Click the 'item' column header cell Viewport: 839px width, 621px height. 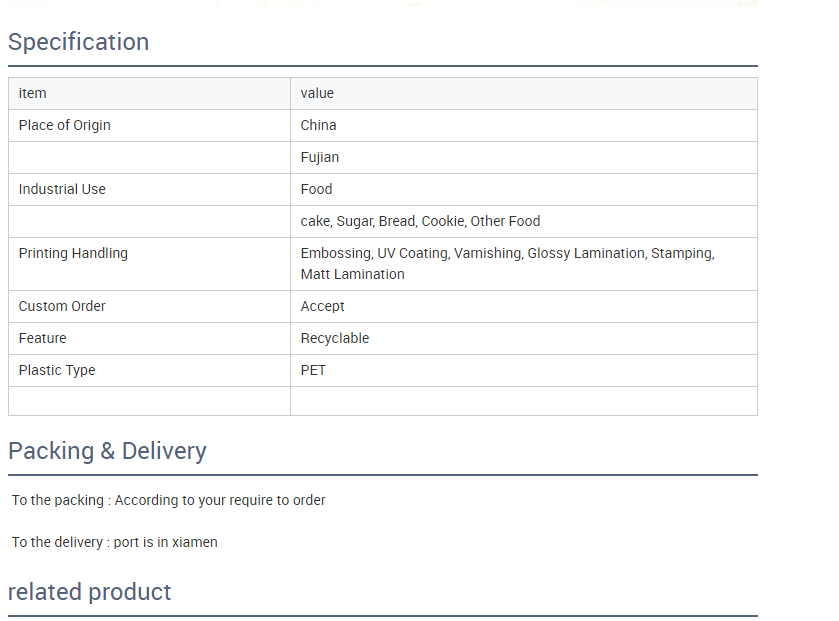[x=33, y=93]
